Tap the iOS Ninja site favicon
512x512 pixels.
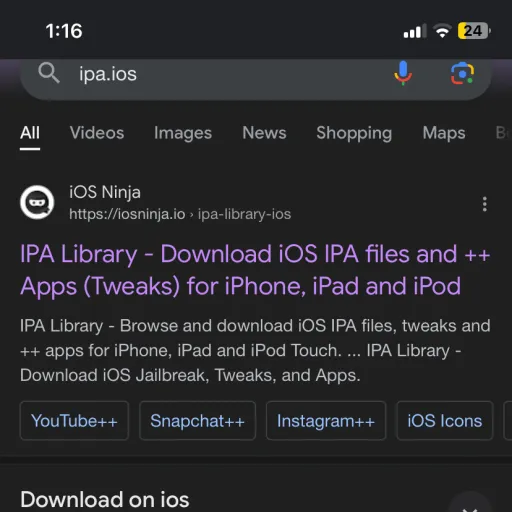point(37,202)
